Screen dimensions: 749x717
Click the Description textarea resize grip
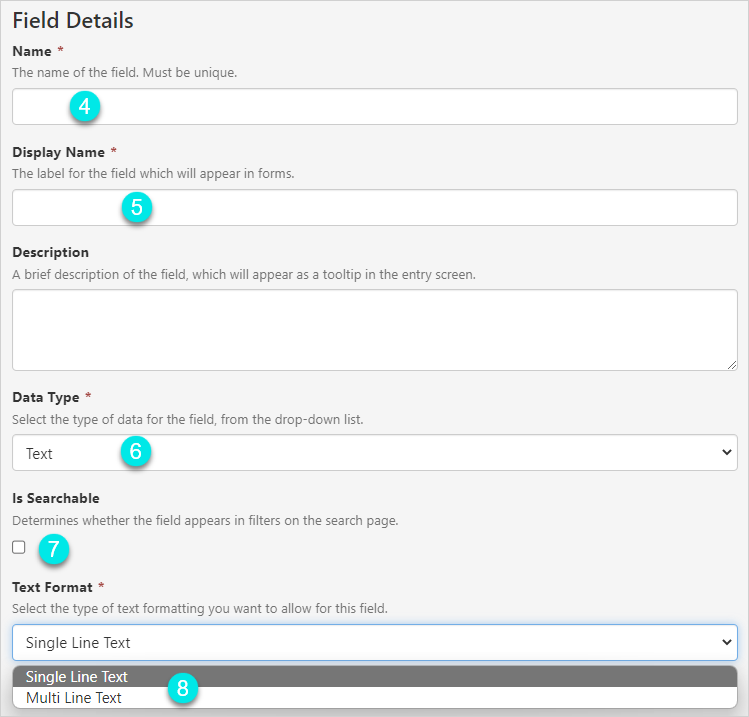(731, 364)
